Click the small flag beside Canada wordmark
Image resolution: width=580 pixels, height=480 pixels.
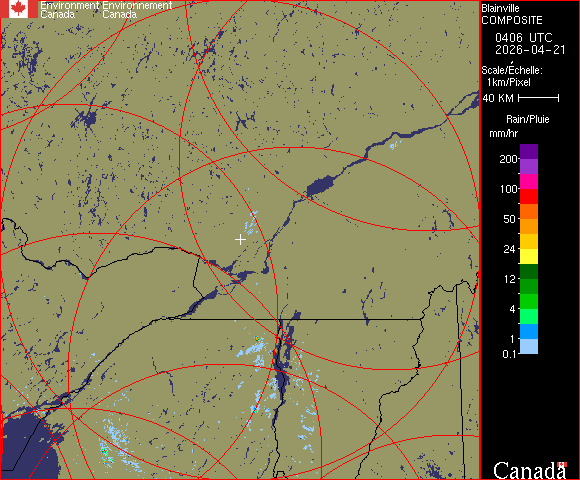(562, 464)
